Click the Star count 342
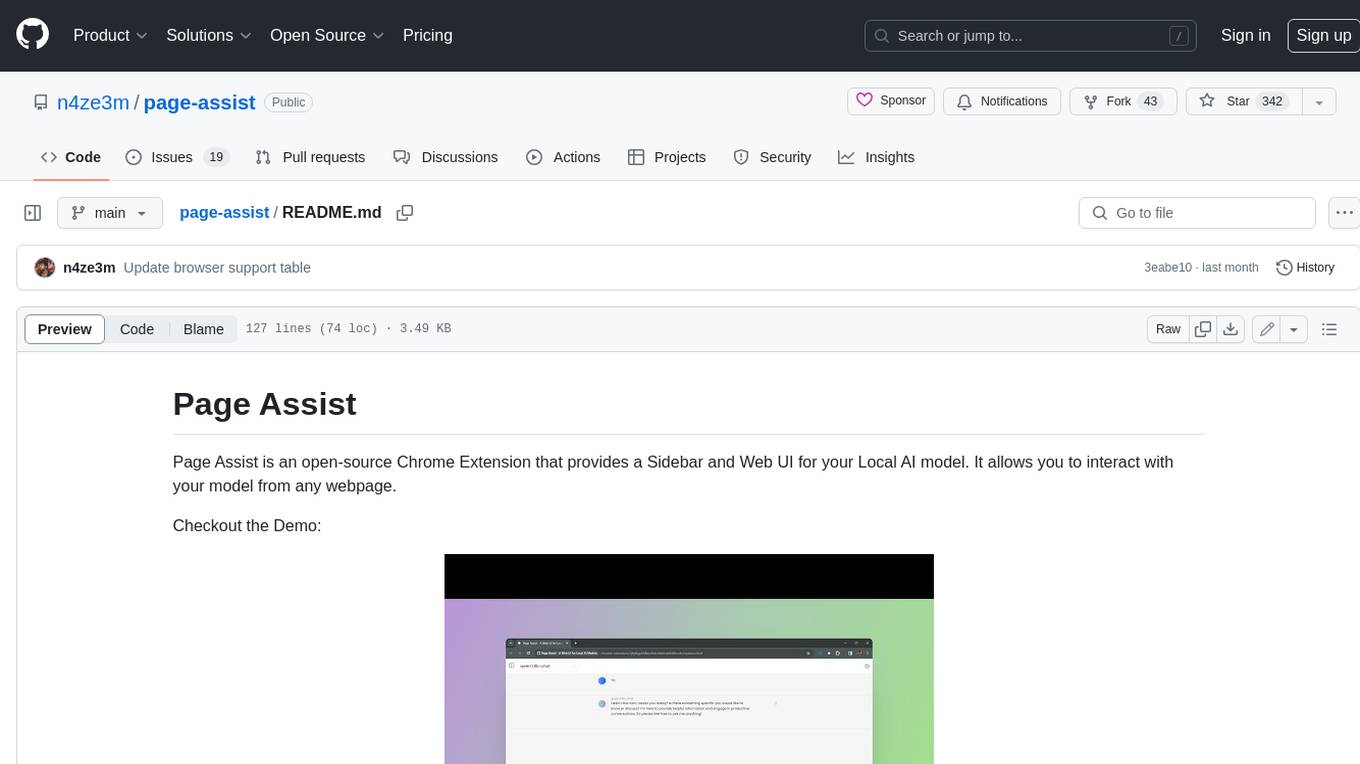Viewport: 1360px width, 764px height. pyautogui.click(x=1272, y=101)
